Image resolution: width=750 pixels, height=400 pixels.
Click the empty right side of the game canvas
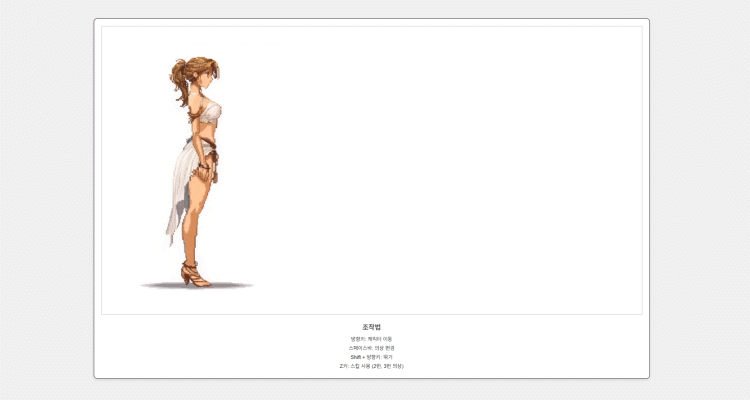tap(560, 170)
